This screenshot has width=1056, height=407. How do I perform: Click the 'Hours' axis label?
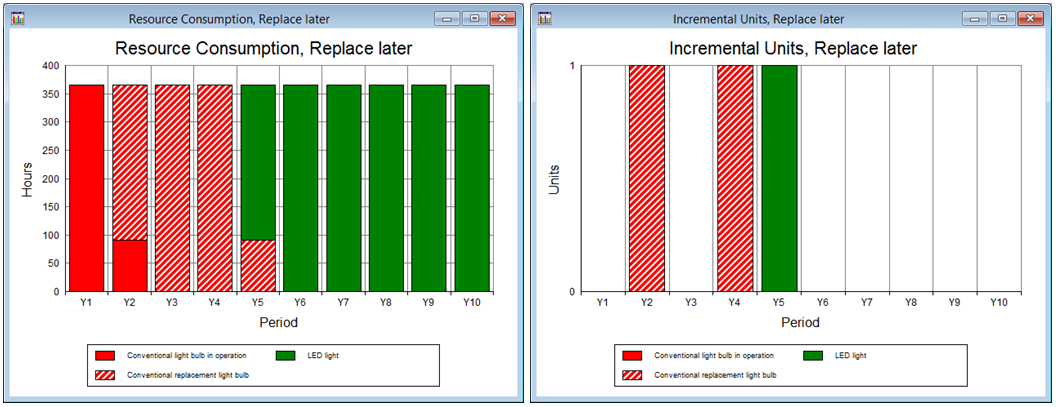coord(28,179)
